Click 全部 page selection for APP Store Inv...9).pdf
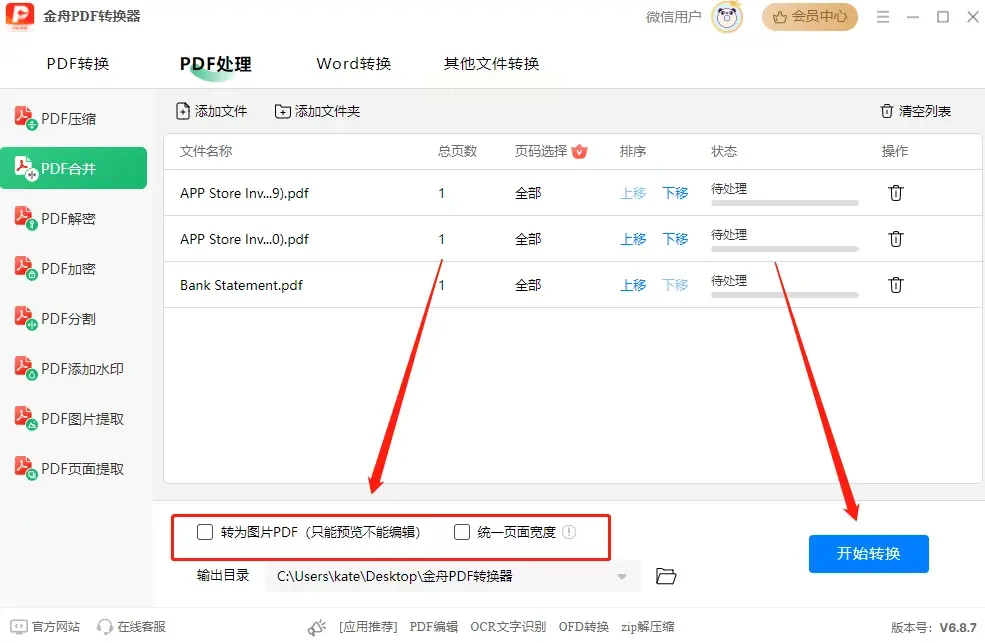 click(528, 193)
